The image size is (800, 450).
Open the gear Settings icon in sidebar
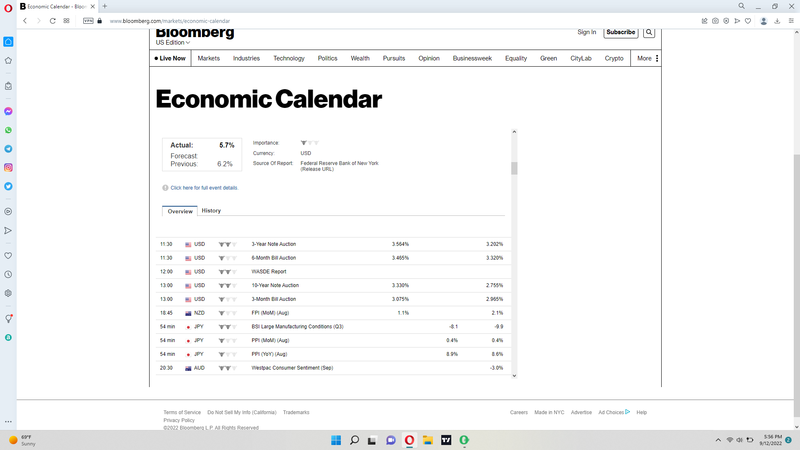(8, 293)
